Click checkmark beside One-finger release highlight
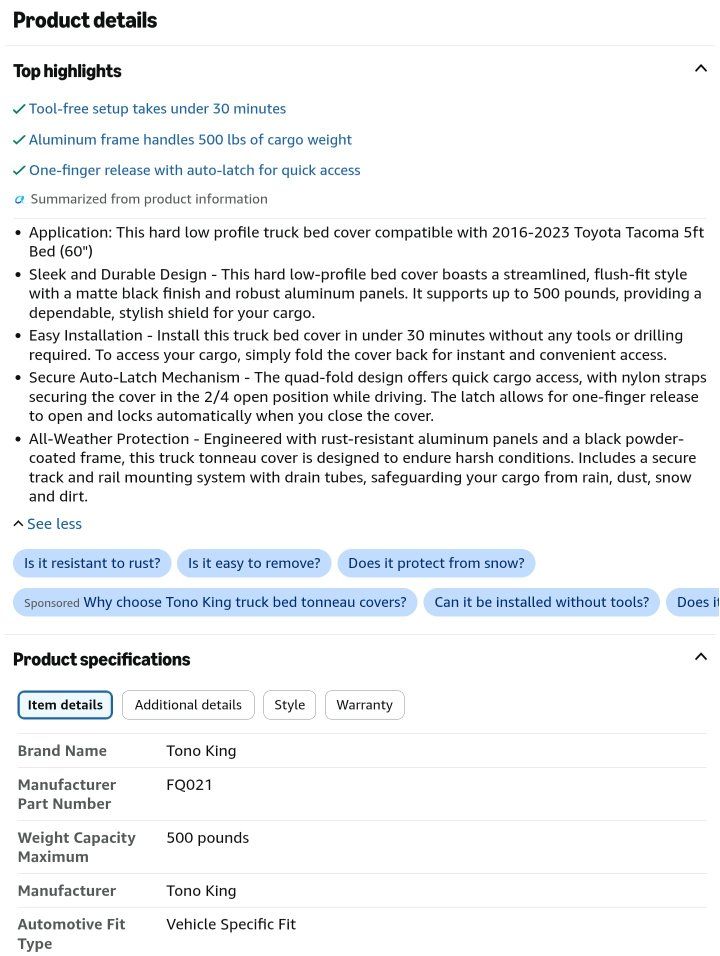Screen dimensions: 720x956 click(x=19, y=170)
